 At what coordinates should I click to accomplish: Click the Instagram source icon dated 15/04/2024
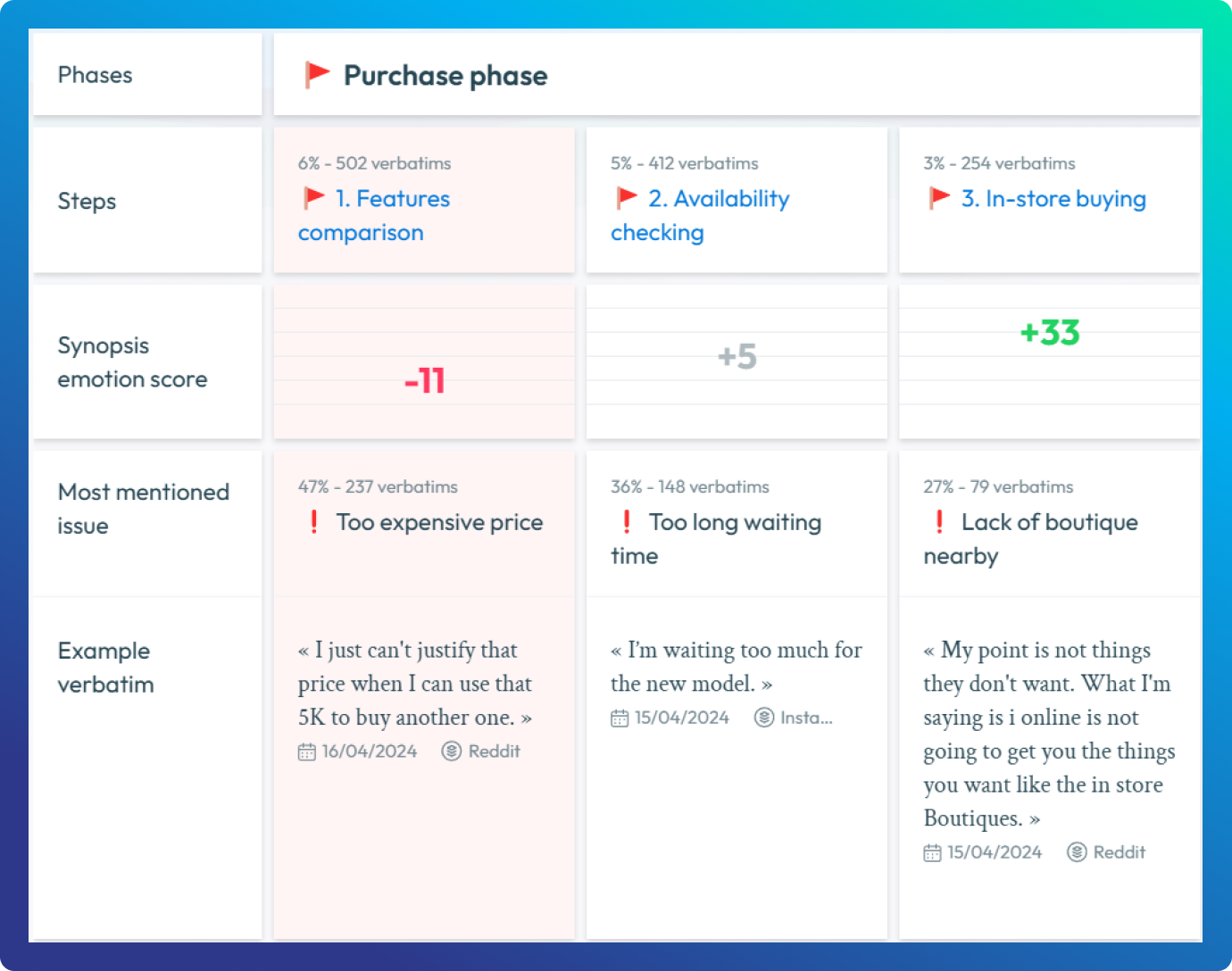coord(763,717)
